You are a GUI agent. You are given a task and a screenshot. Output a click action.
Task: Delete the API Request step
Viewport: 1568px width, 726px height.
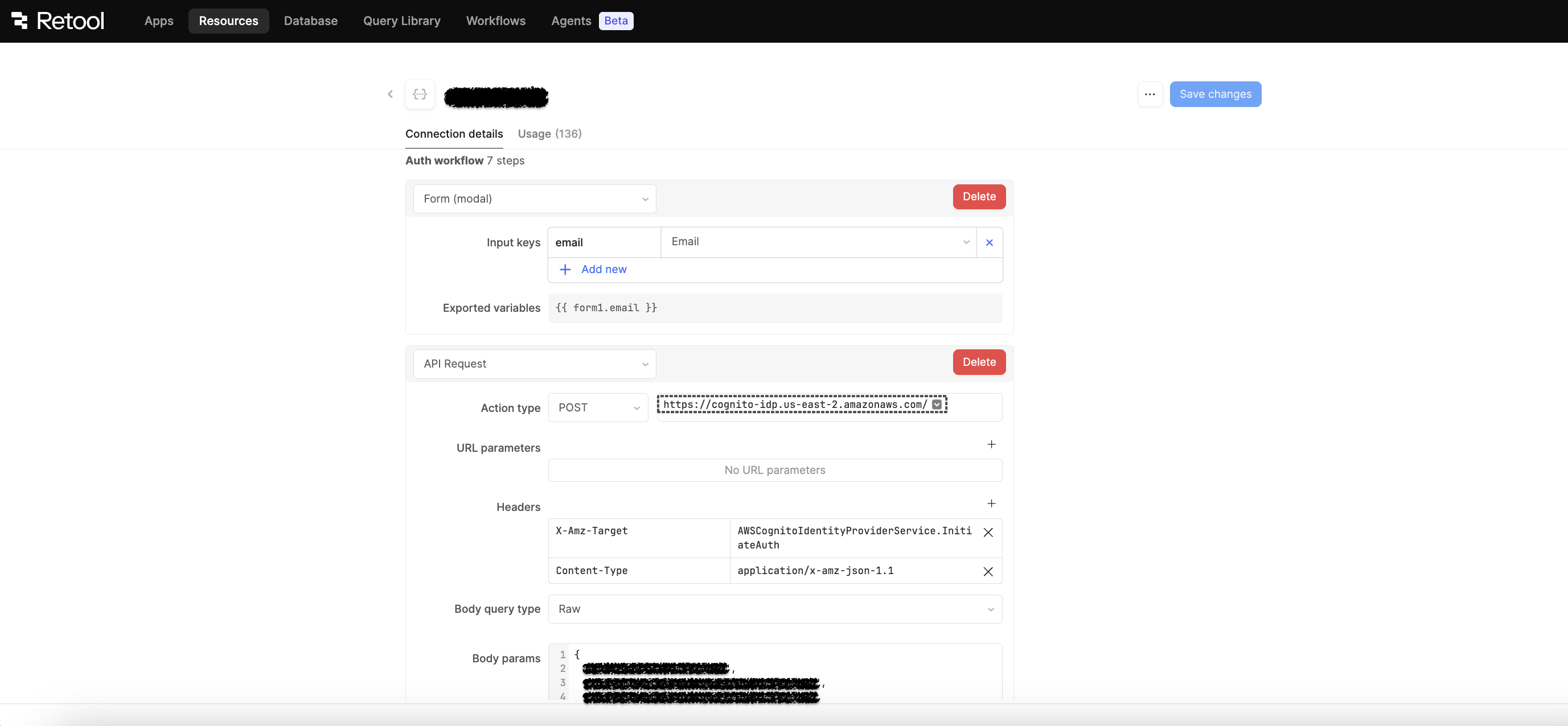coord(979,362)
